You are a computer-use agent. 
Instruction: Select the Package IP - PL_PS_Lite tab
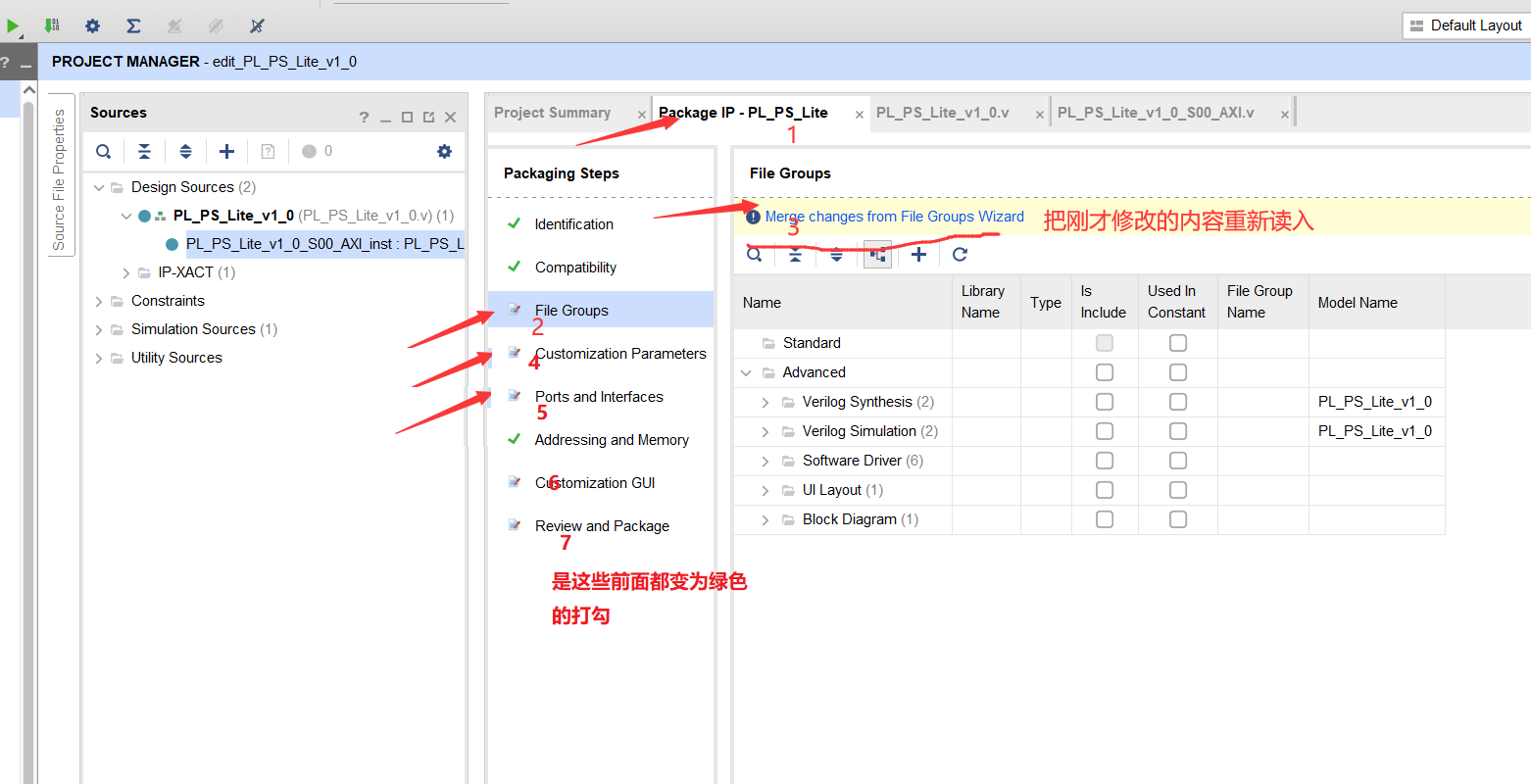coord(743,113)
